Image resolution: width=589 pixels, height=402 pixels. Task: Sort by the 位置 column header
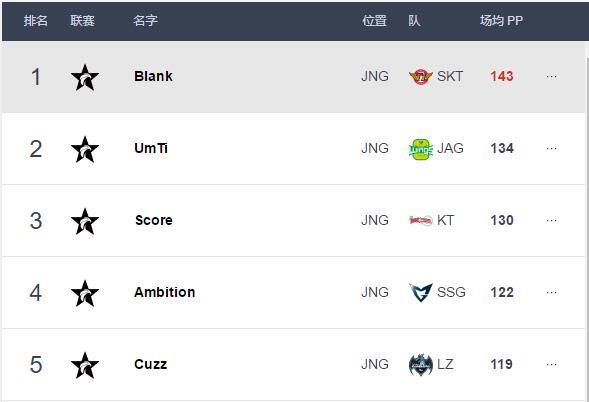tap(375, 20)
